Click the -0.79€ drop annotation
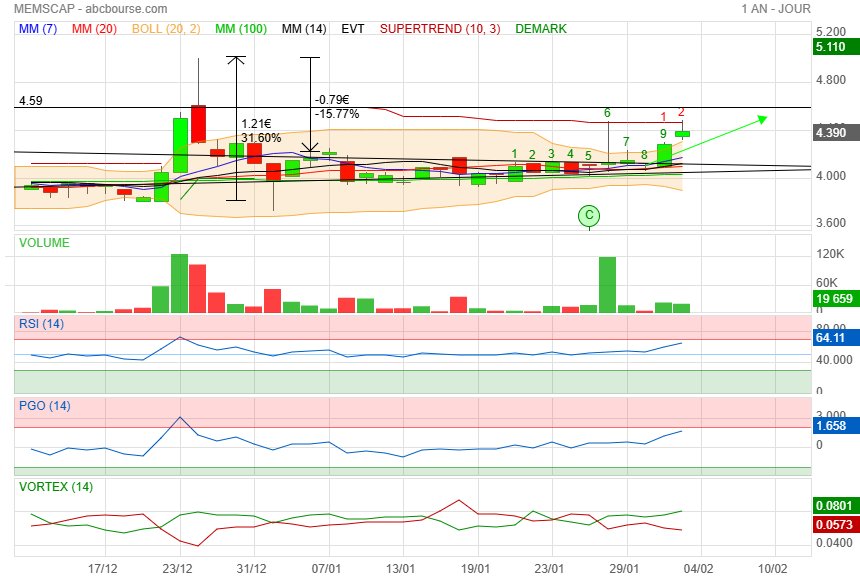This screenshot has width=860, height=579. pos(332,100)
